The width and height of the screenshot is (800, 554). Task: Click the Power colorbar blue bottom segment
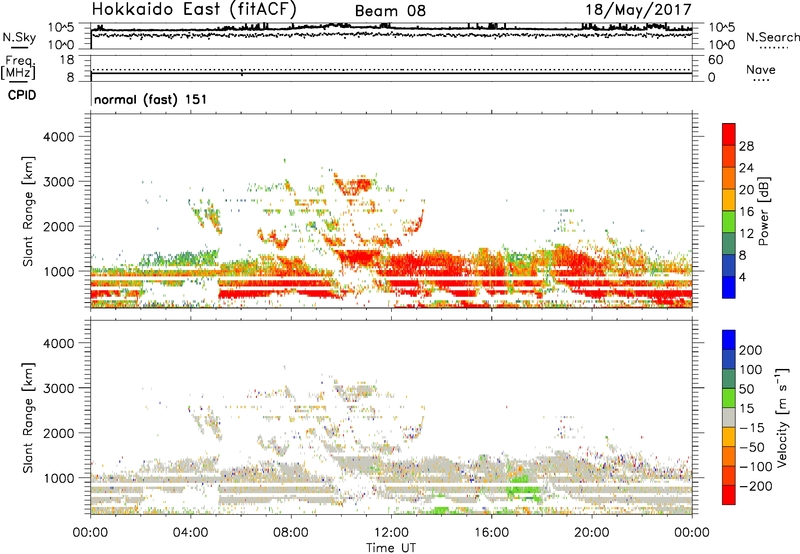tap(729, 287)
